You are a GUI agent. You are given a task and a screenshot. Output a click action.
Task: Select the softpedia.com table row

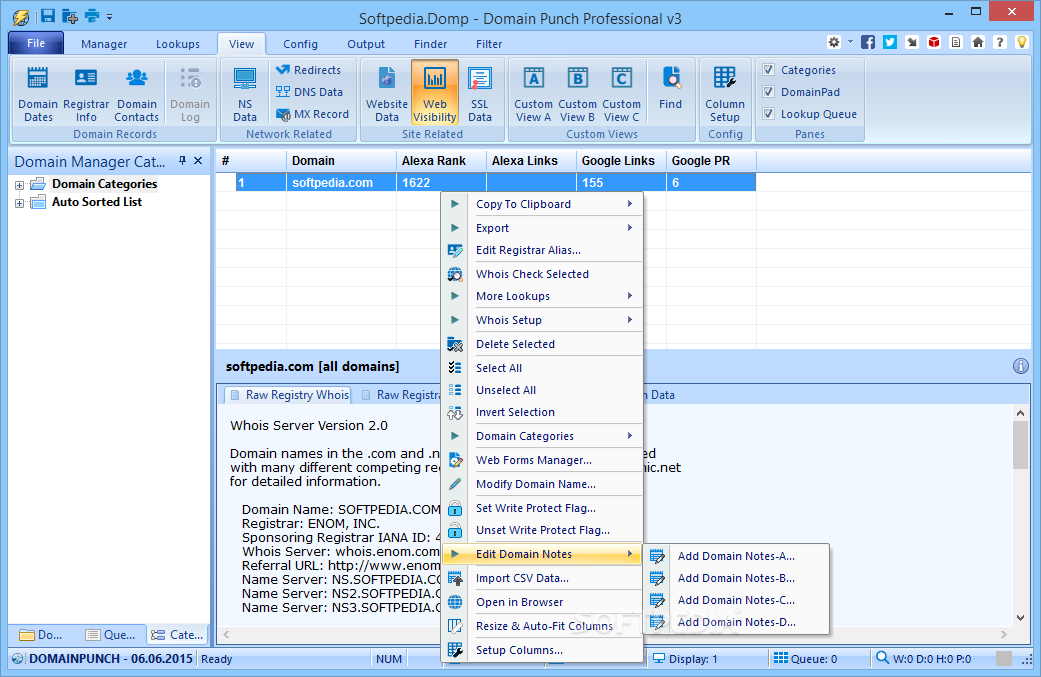[495, 183]
